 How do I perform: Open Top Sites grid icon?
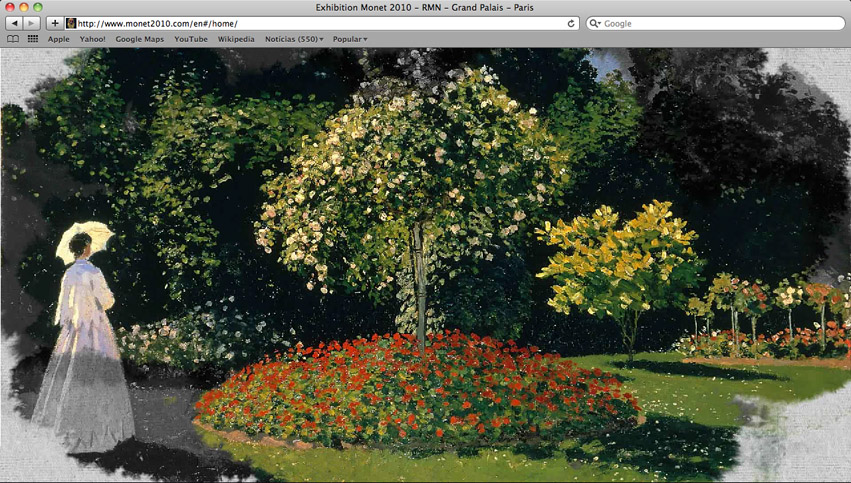33,39
